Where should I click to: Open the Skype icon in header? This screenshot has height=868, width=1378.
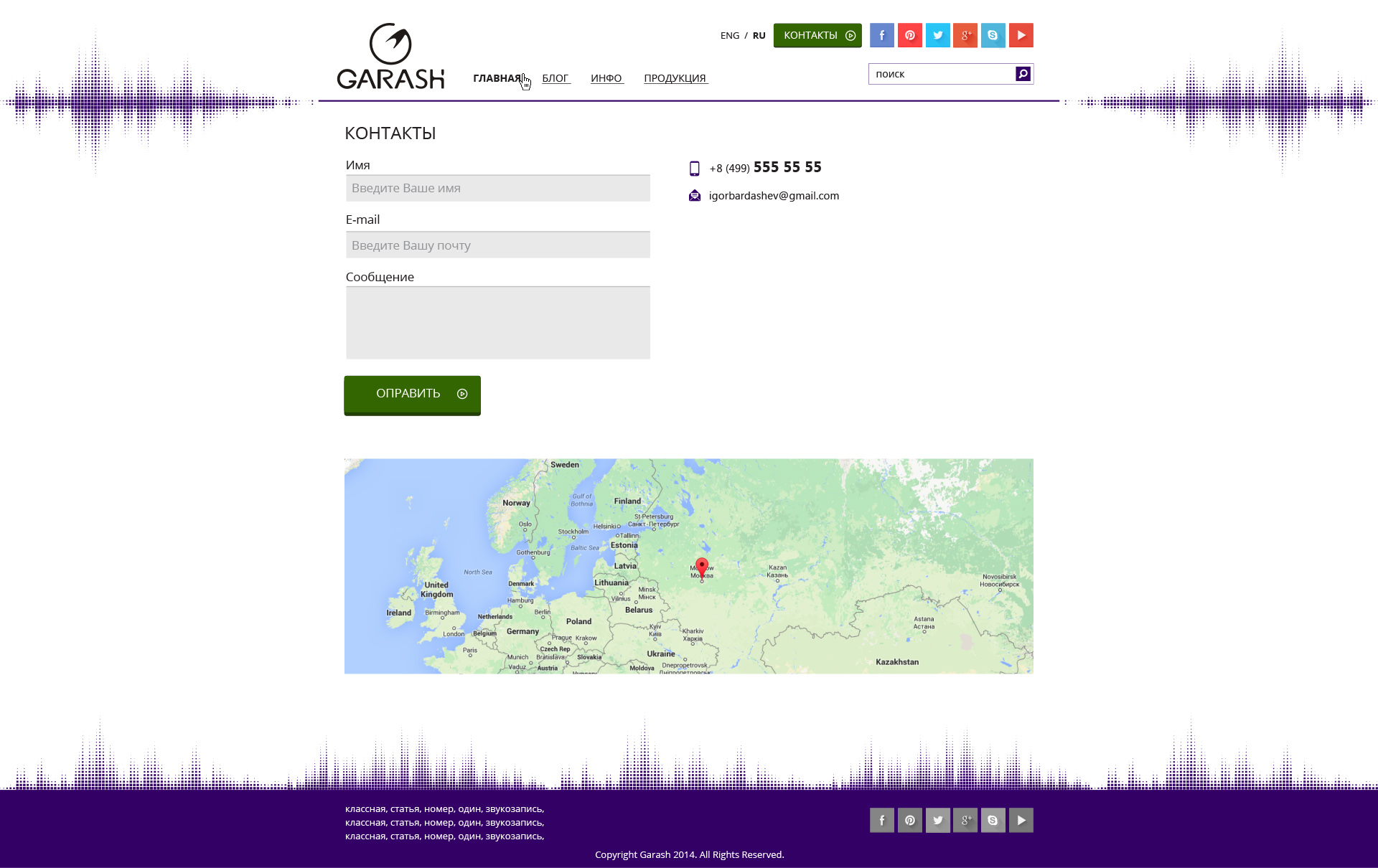click(x=993, y=35)
